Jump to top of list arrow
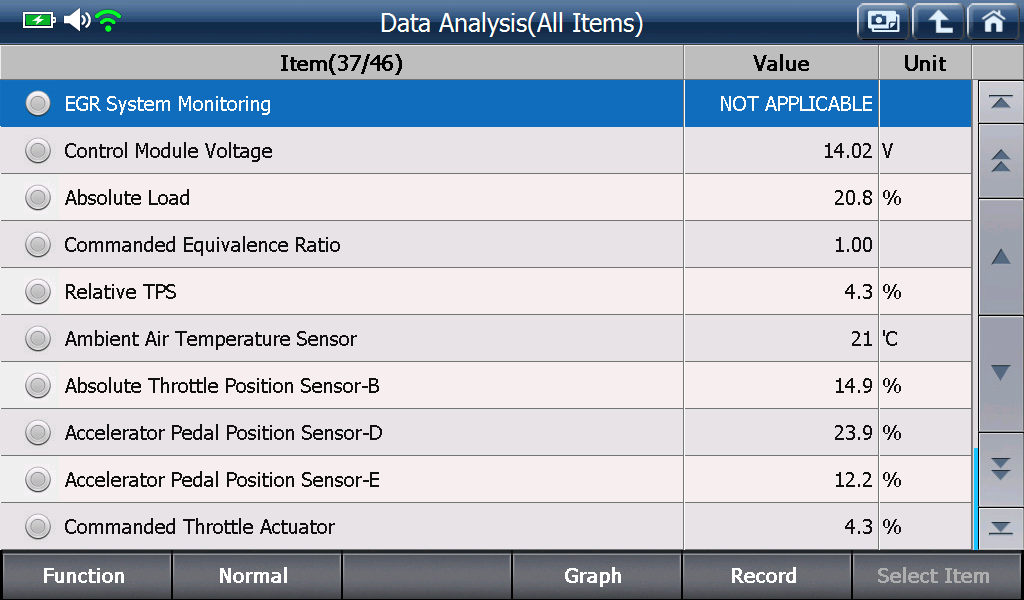 pyautogui.click(x=1000, y=102)
